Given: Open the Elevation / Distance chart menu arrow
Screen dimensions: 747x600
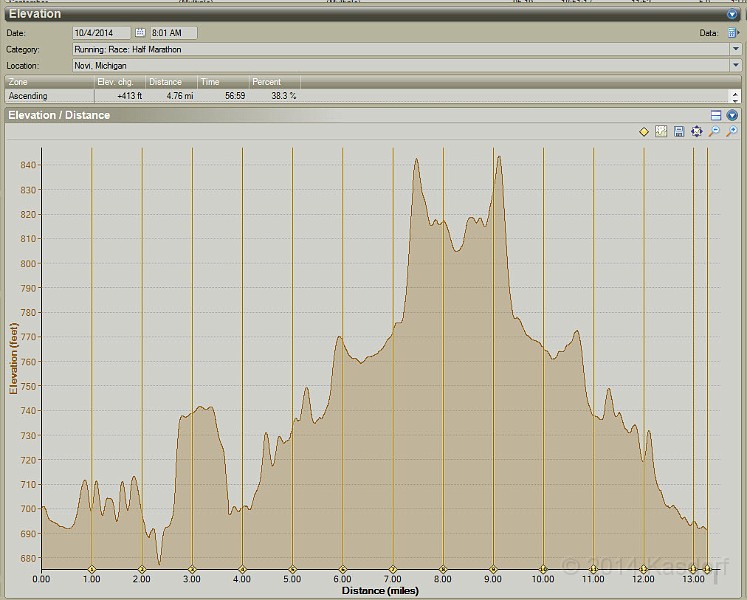Looking at the screenshot, I should 732,115.
